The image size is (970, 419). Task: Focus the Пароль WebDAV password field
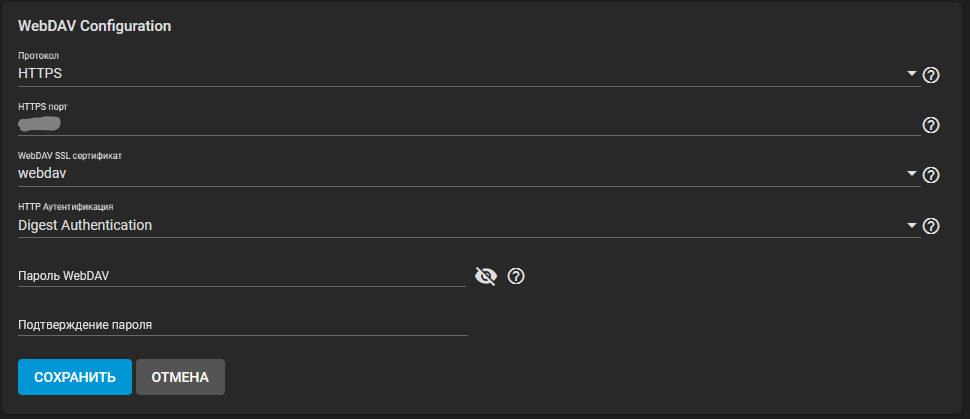242,276
